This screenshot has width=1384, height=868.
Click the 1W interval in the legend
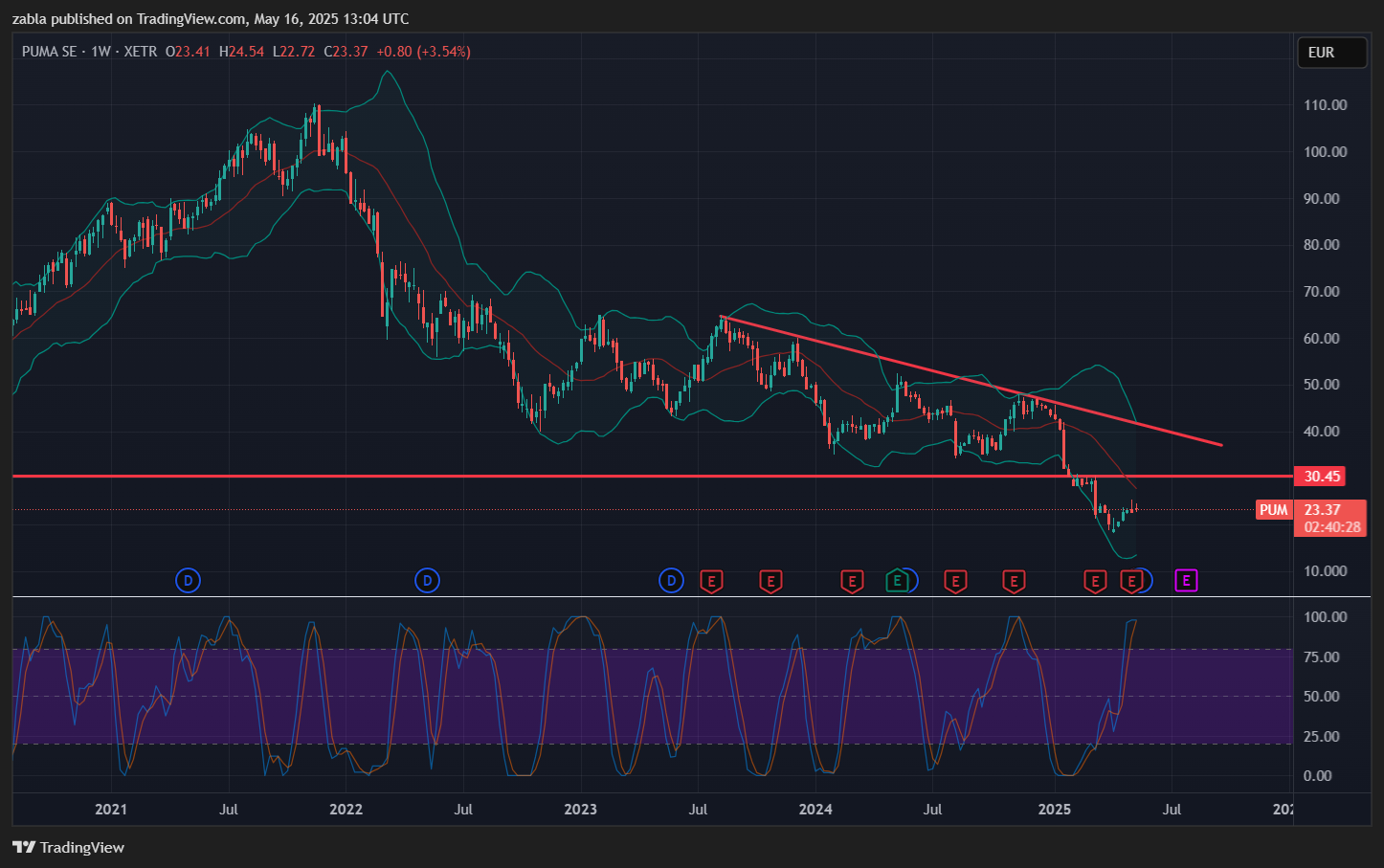[100, 52]
